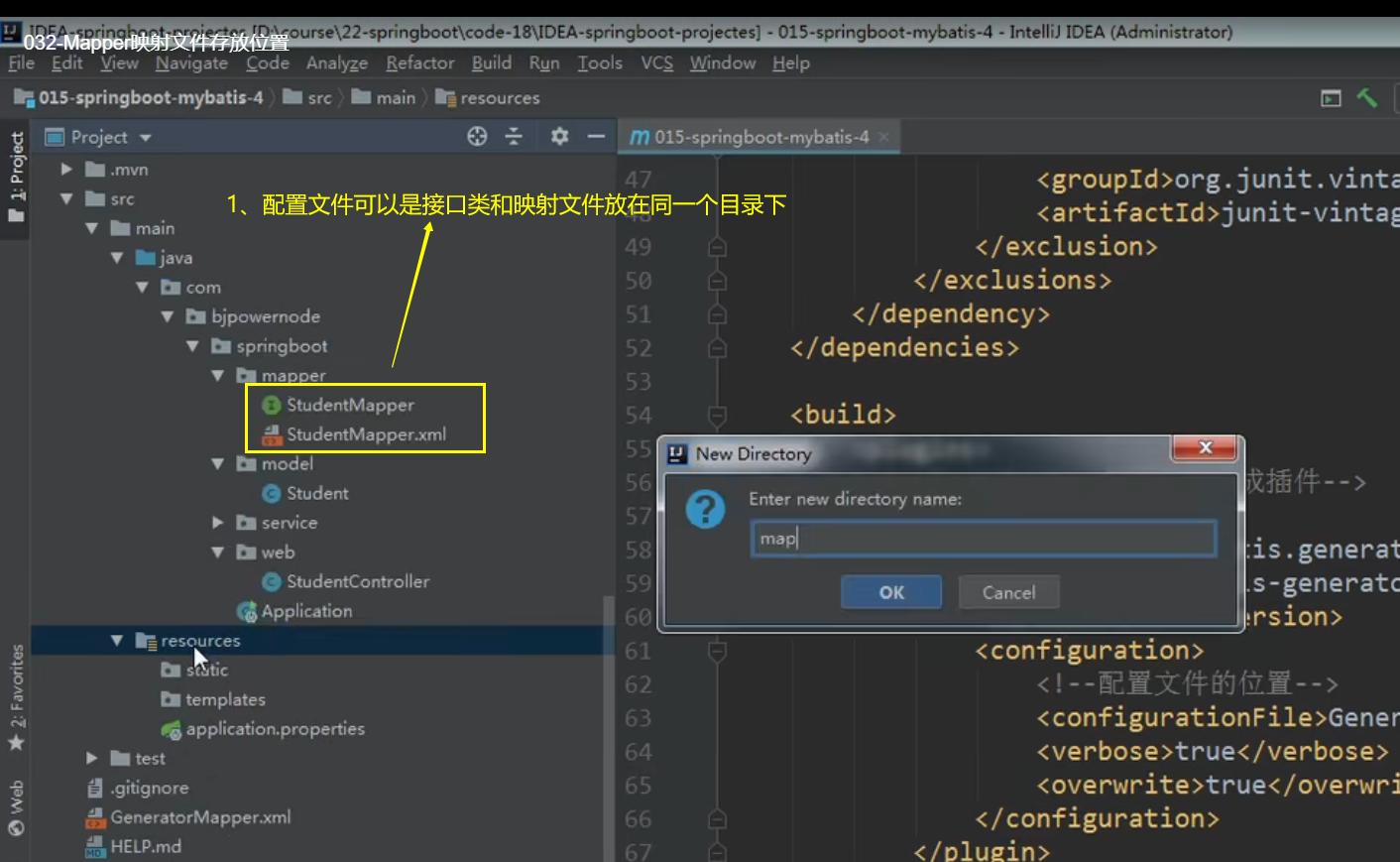Screen dimensions: 1400x862
Task: Click OK in New Directory dialog
Action: [891, 592]
